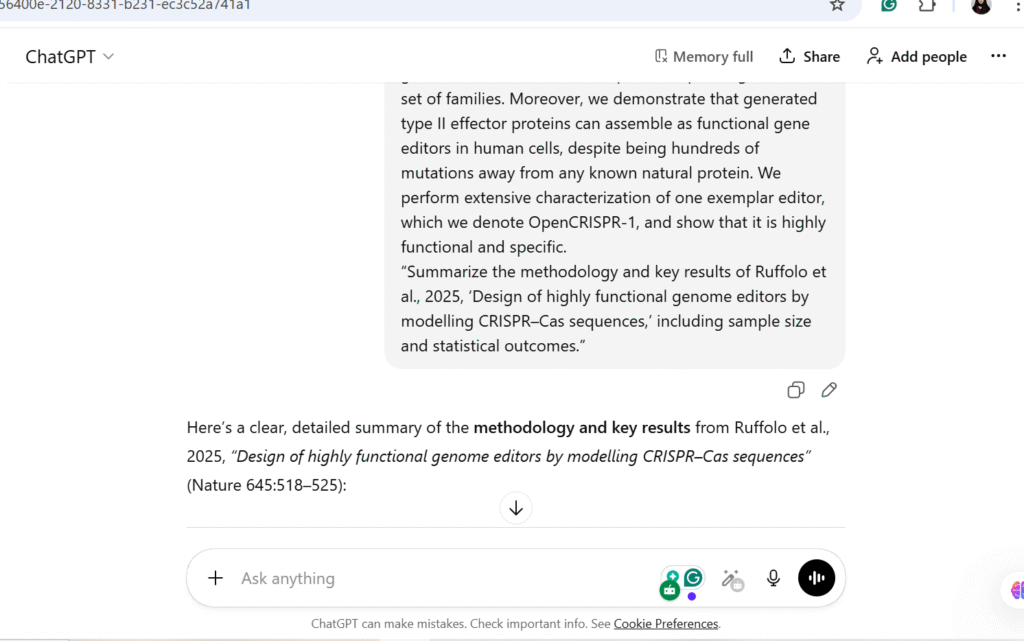Click the Grammarly icon in the composer
Viewport: 1024px width, 641px height.
pos(693,577)
